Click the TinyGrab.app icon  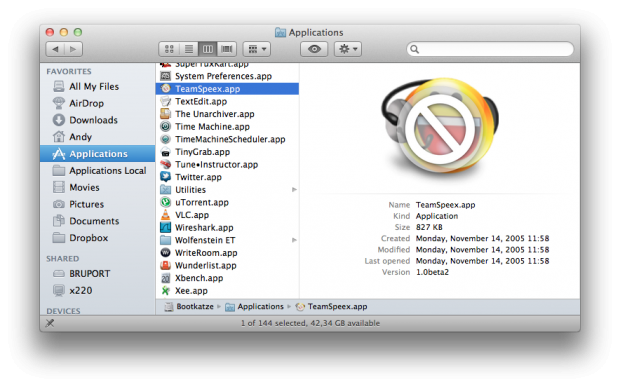point(165,152)
